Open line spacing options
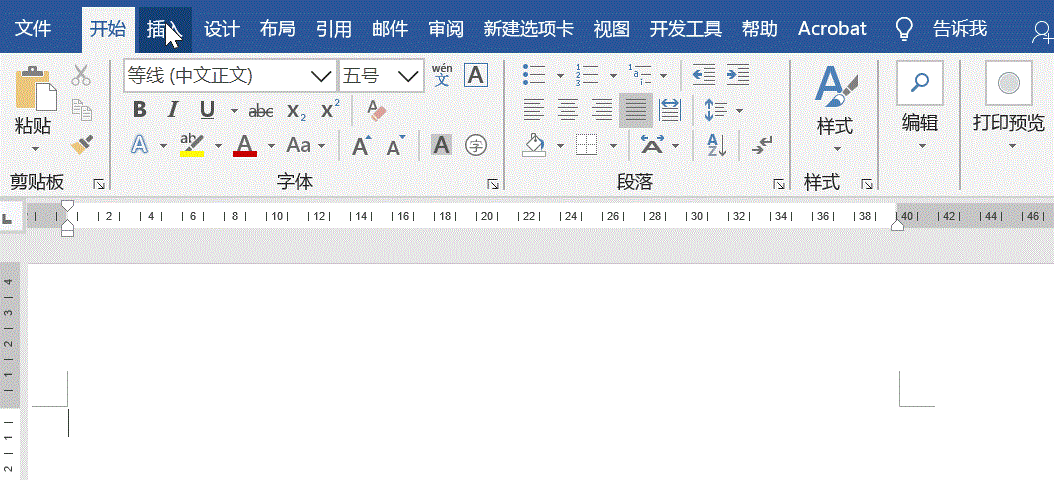The image size is (1054, 480). [x=715, y=110]
